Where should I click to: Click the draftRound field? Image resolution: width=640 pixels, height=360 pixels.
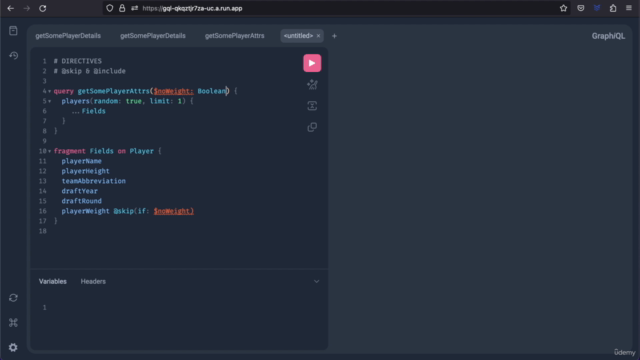point(82,201)
